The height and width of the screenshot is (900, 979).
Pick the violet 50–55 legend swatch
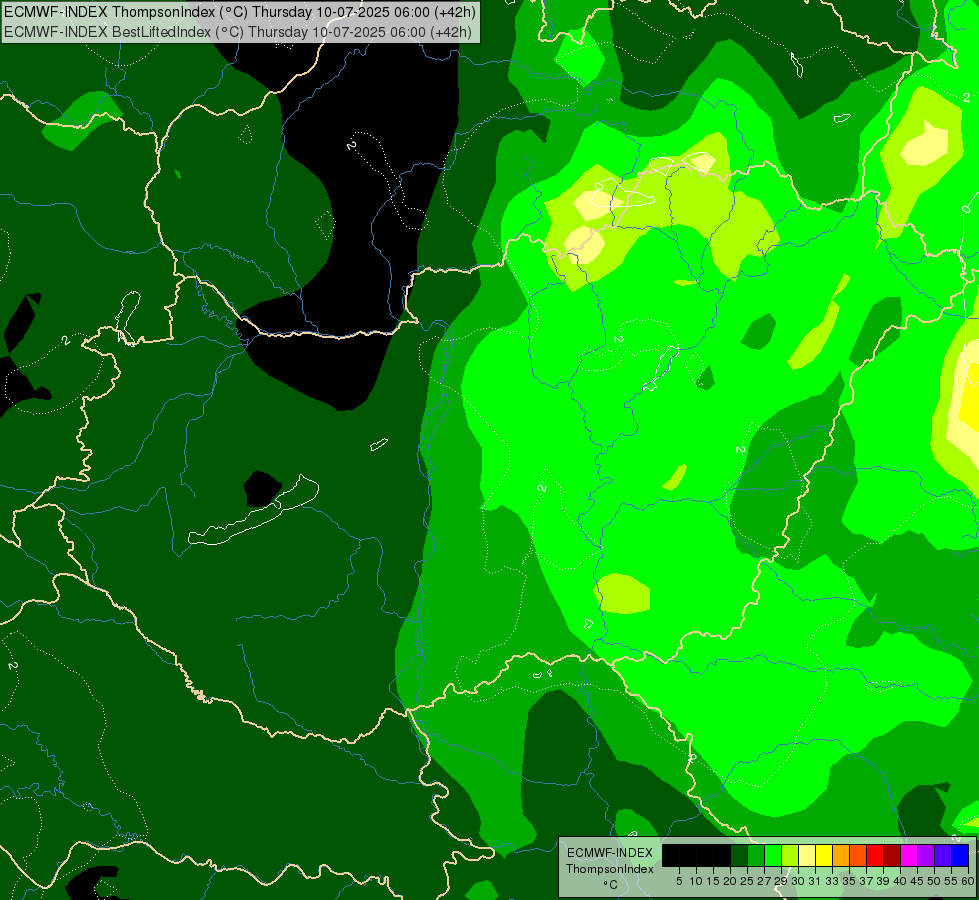point(943,855)
